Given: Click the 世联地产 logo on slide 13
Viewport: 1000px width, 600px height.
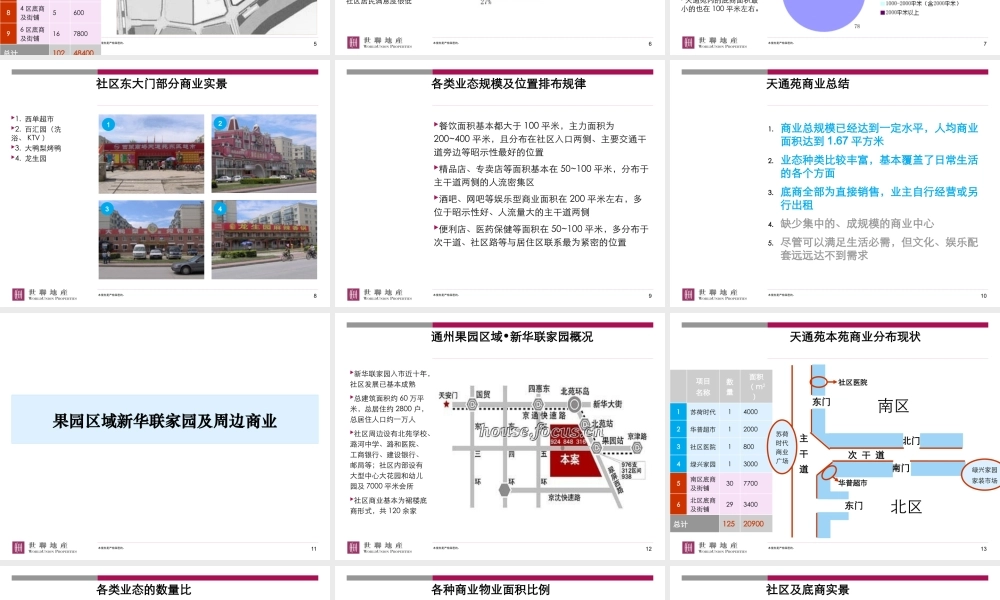Looking at the screenshot, I should tap(714, 547).
